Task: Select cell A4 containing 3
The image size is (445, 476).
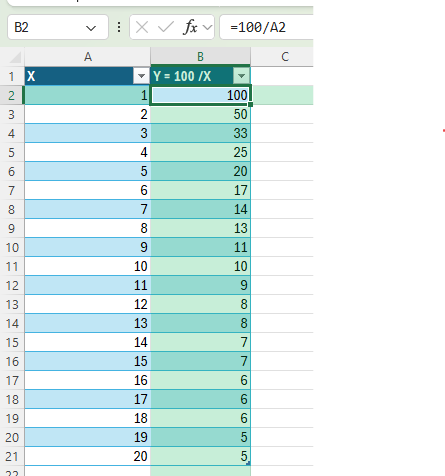Action: pyautogui.click(x=88, y=133)
